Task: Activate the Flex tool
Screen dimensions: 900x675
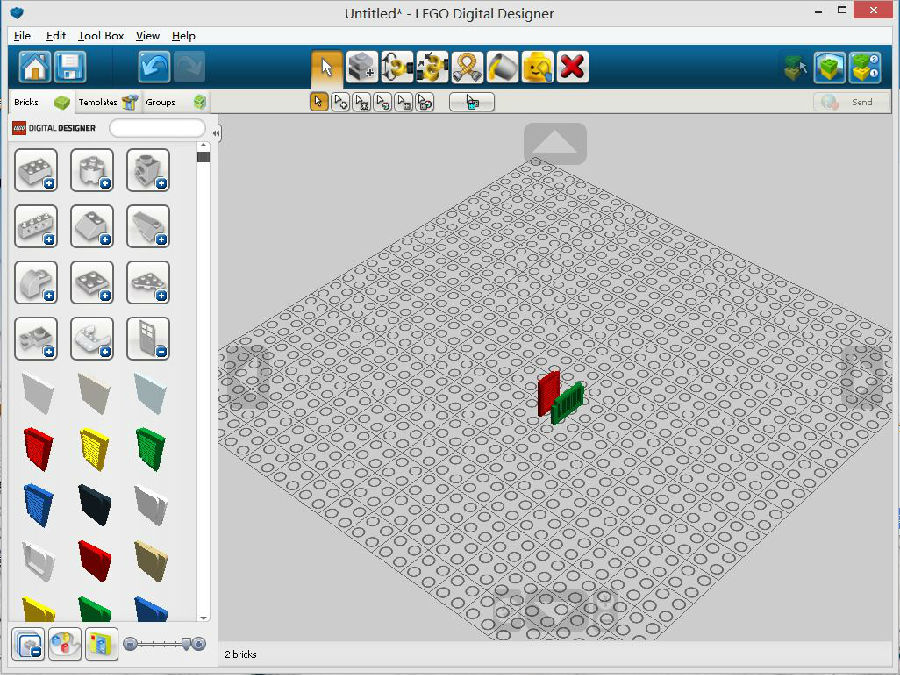Action: [467, 67]
